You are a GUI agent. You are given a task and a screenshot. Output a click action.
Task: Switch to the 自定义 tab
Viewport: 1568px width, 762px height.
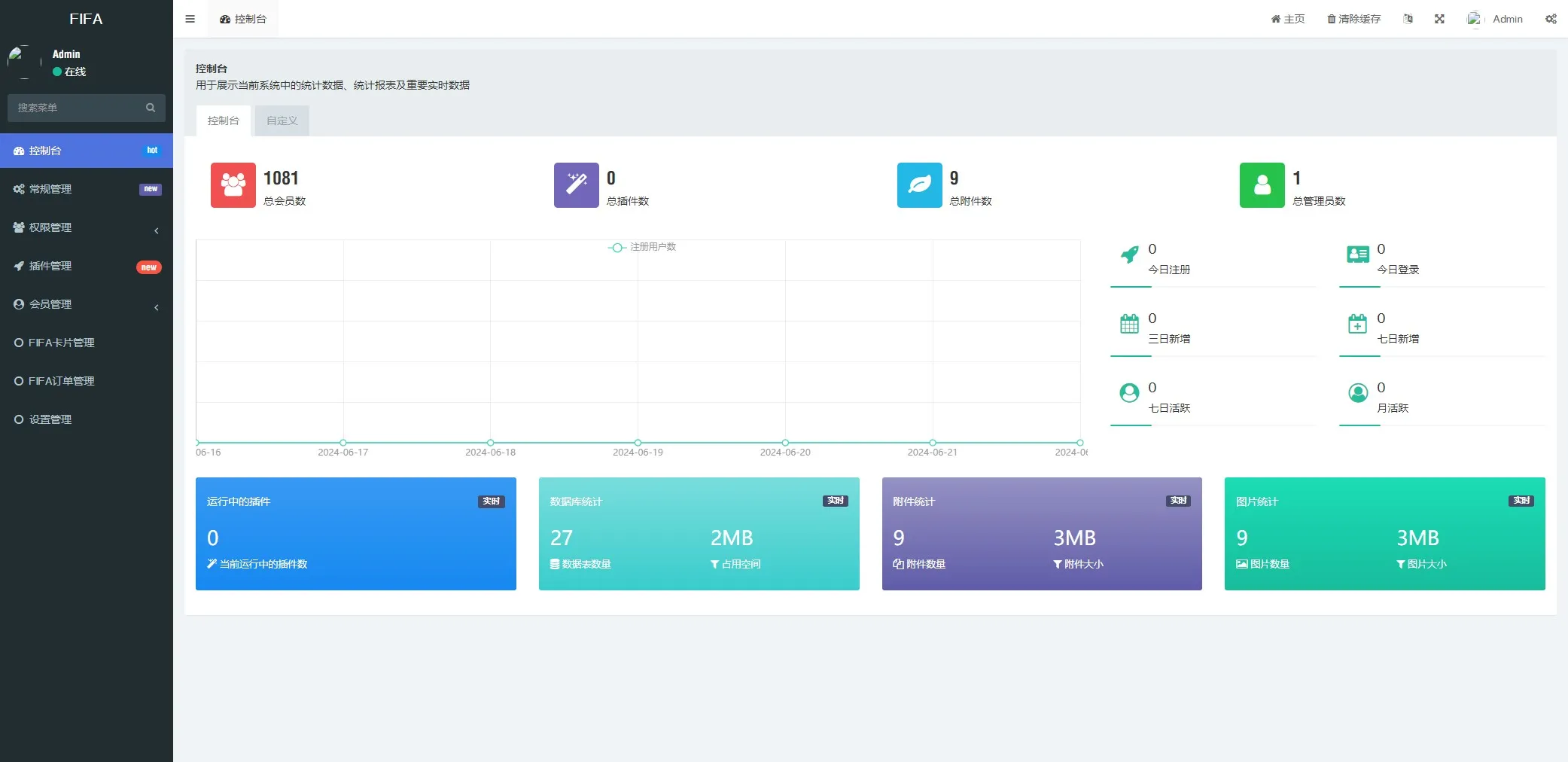tap(282, 120)
